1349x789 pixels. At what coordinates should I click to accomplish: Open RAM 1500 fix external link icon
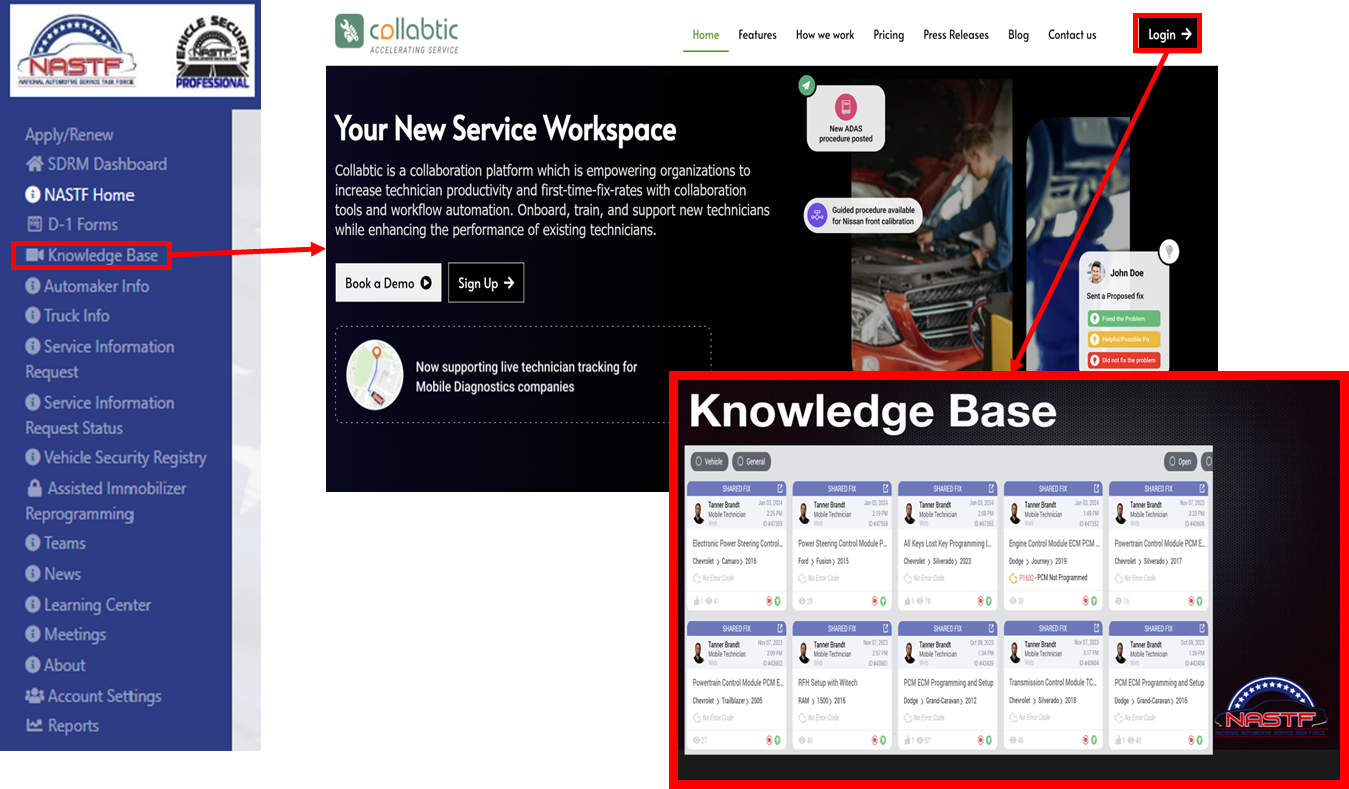(x=885, y=628)
